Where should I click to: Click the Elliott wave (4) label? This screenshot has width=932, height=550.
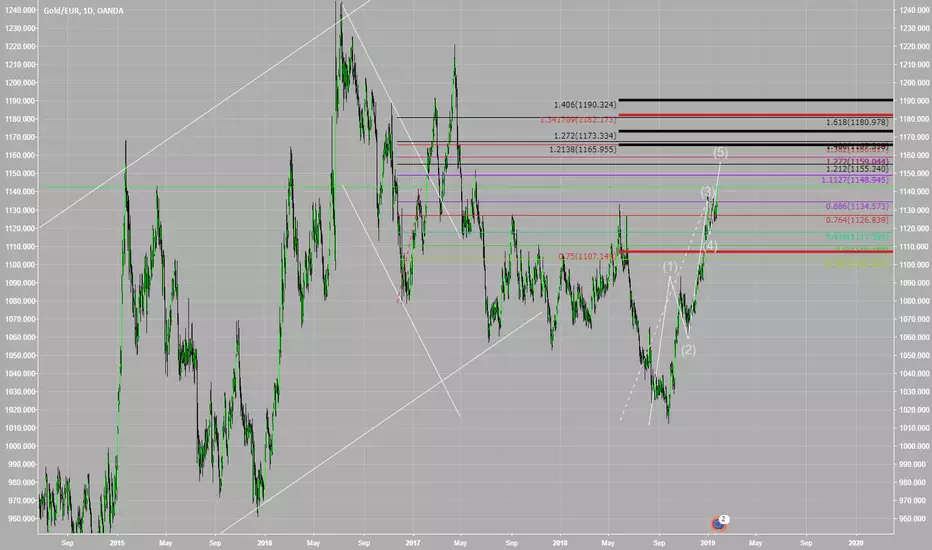coord(710,246)
